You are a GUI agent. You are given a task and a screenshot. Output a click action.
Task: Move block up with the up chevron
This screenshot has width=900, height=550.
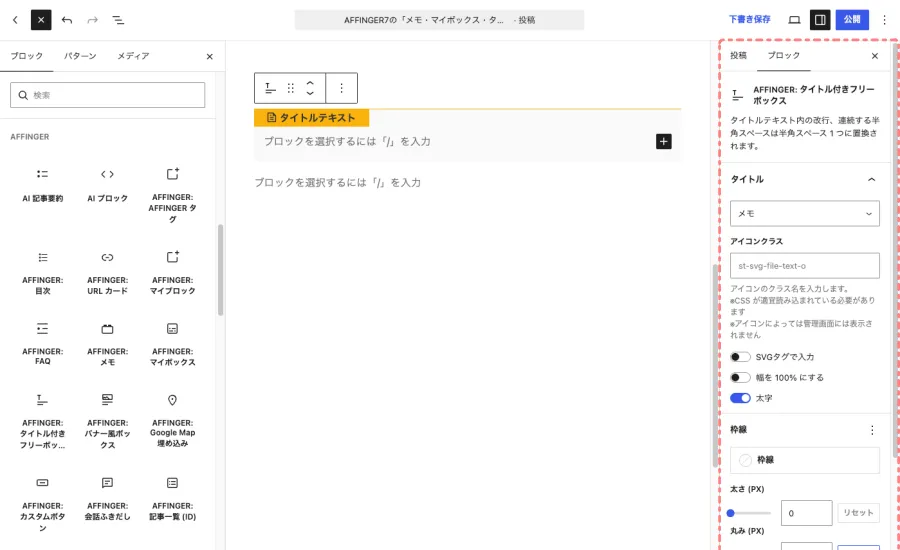point(310,83)
